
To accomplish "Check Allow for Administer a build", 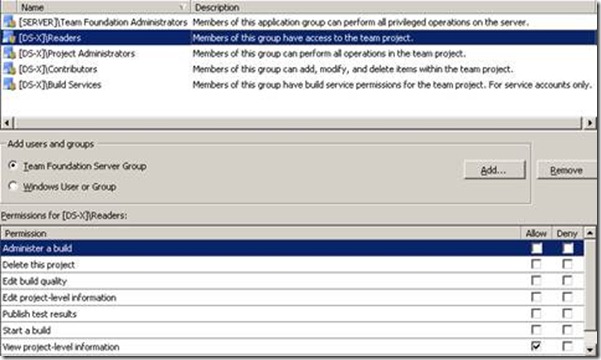I will click(536, 248).
